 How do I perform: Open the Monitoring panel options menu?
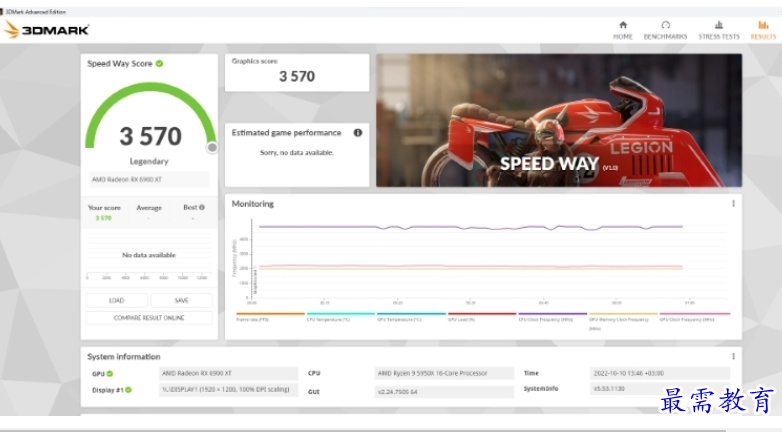click(733, 204)
